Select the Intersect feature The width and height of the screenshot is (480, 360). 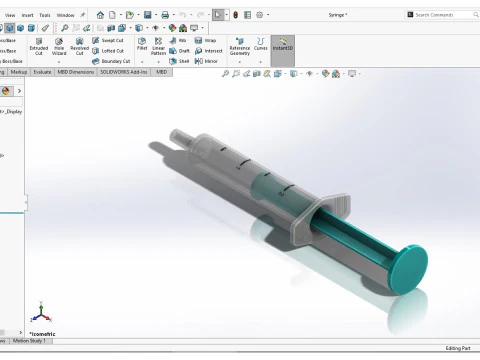click(x=208, y=51)
